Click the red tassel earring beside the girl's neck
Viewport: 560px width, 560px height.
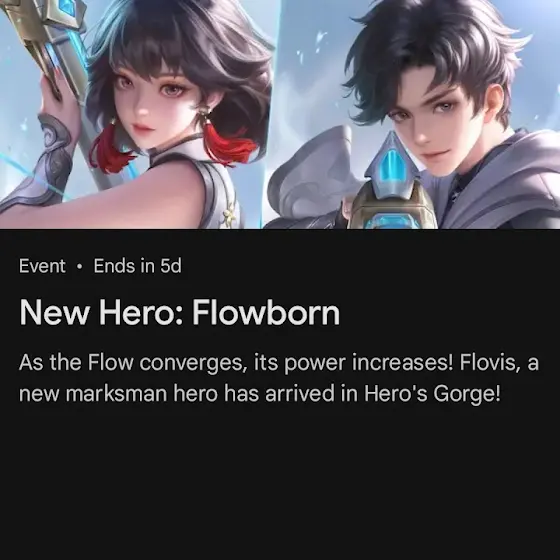229,141
